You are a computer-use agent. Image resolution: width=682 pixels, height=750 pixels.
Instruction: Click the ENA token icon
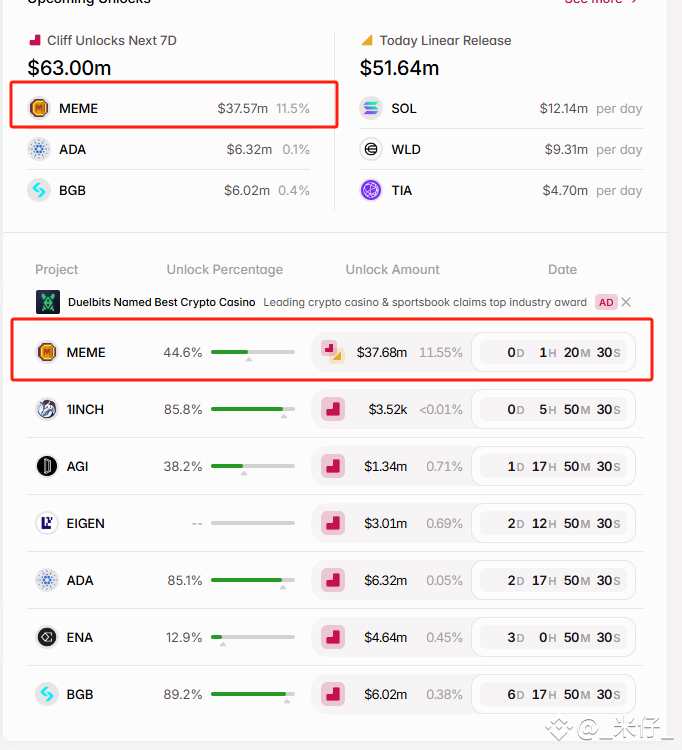tap(47, 637)
